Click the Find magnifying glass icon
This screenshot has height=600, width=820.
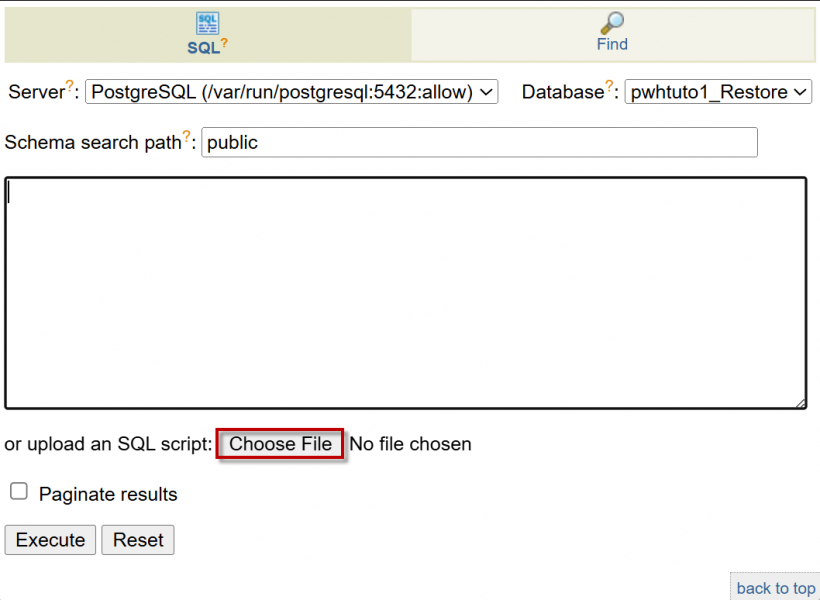coord(612,23)
